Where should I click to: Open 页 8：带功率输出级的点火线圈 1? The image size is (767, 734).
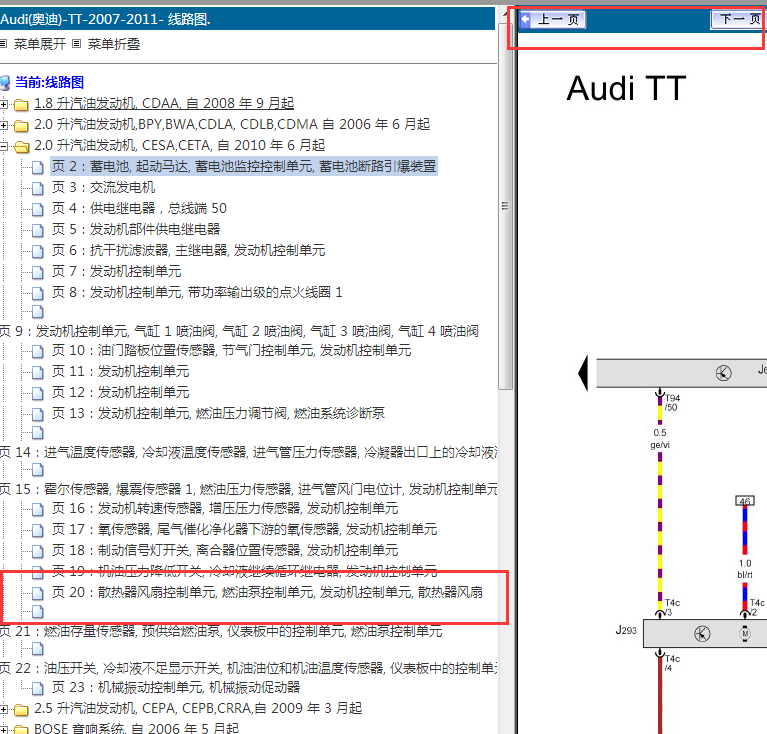197,292
